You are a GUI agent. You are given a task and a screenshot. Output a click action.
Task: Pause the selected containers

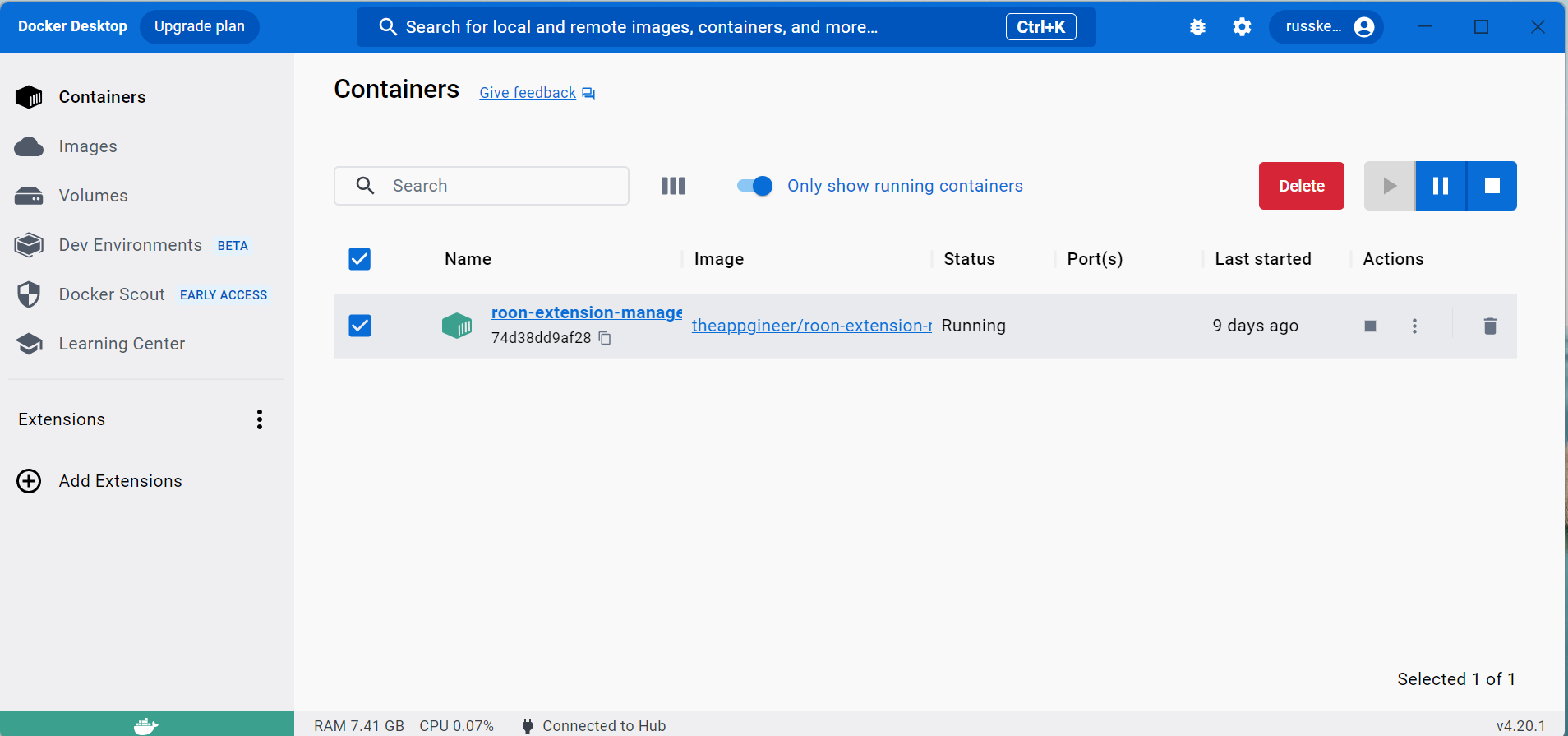click(x=1441, y=186)
